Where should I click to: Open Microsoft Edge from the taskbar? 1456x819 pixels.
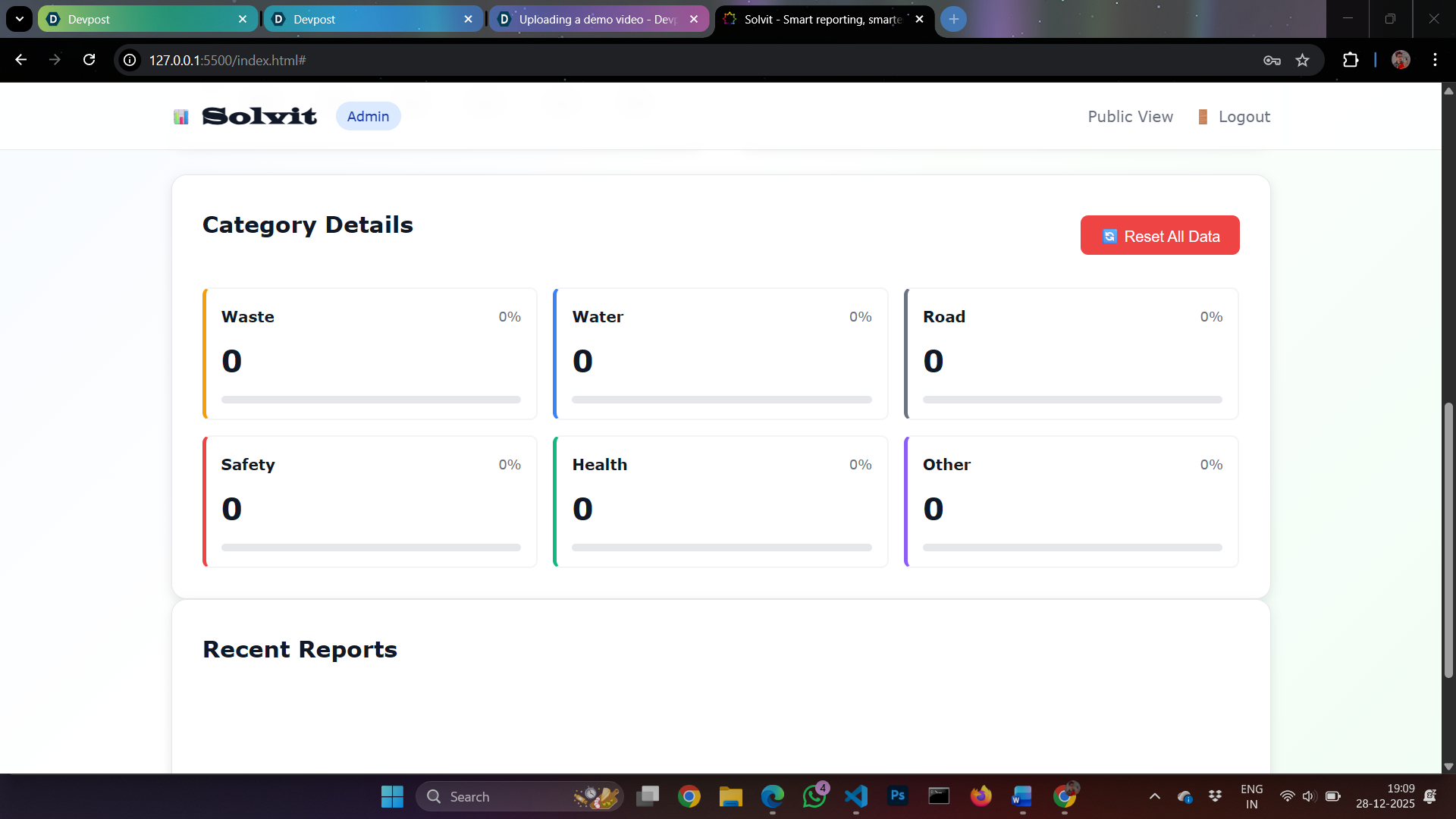(772, 796)
